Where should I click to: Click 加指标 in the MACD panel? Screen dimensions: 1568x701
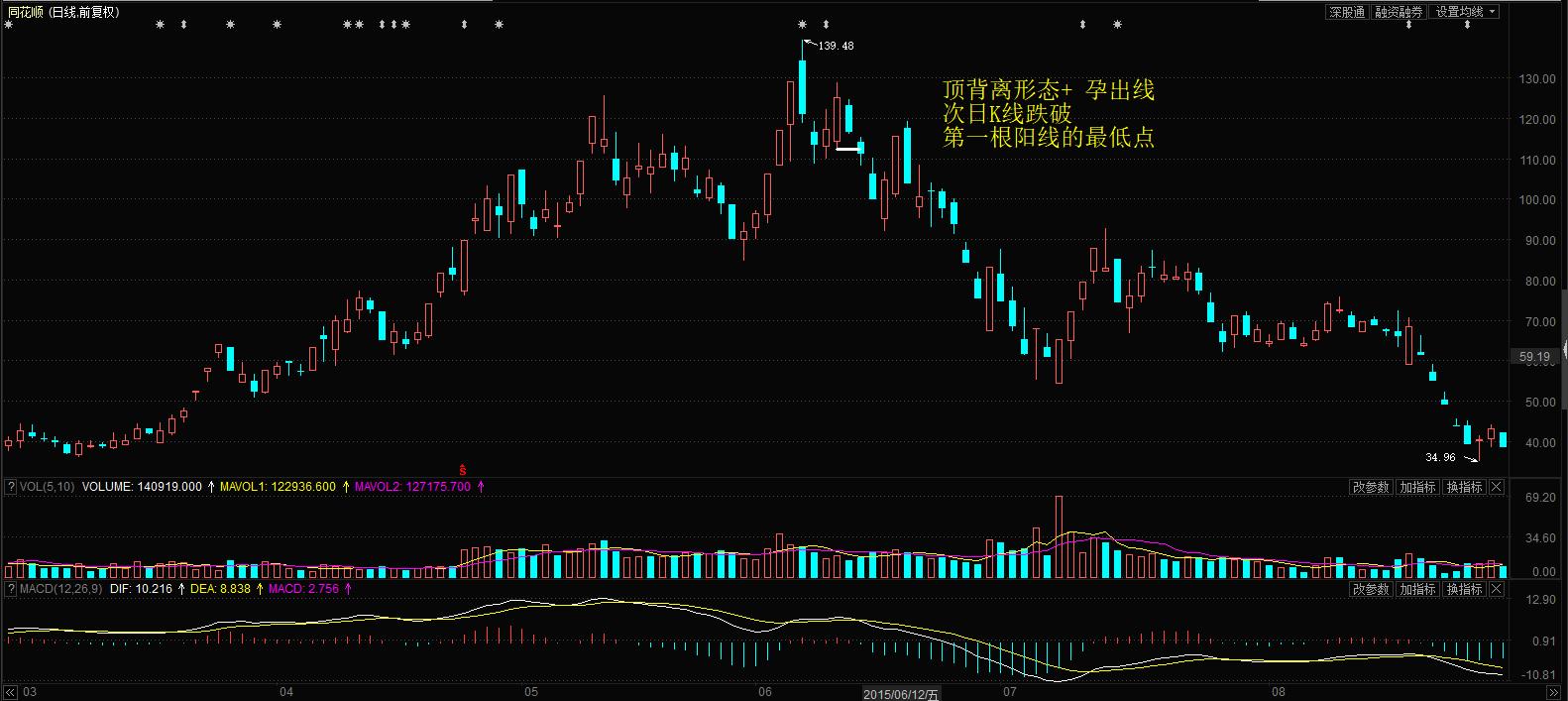pyautogui.click(x=1417, y=589)
